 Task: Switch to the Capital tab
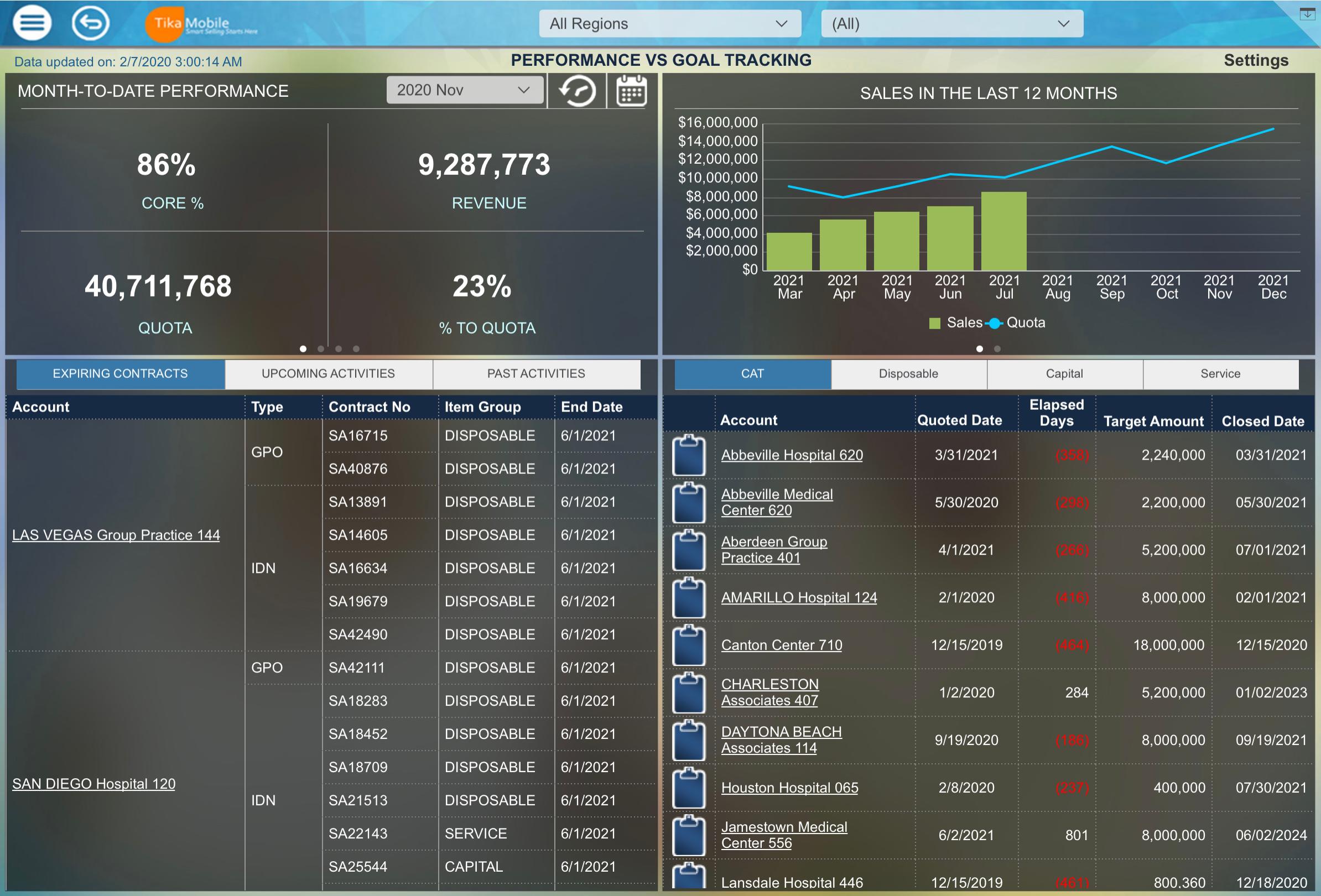pos(1065,374)
